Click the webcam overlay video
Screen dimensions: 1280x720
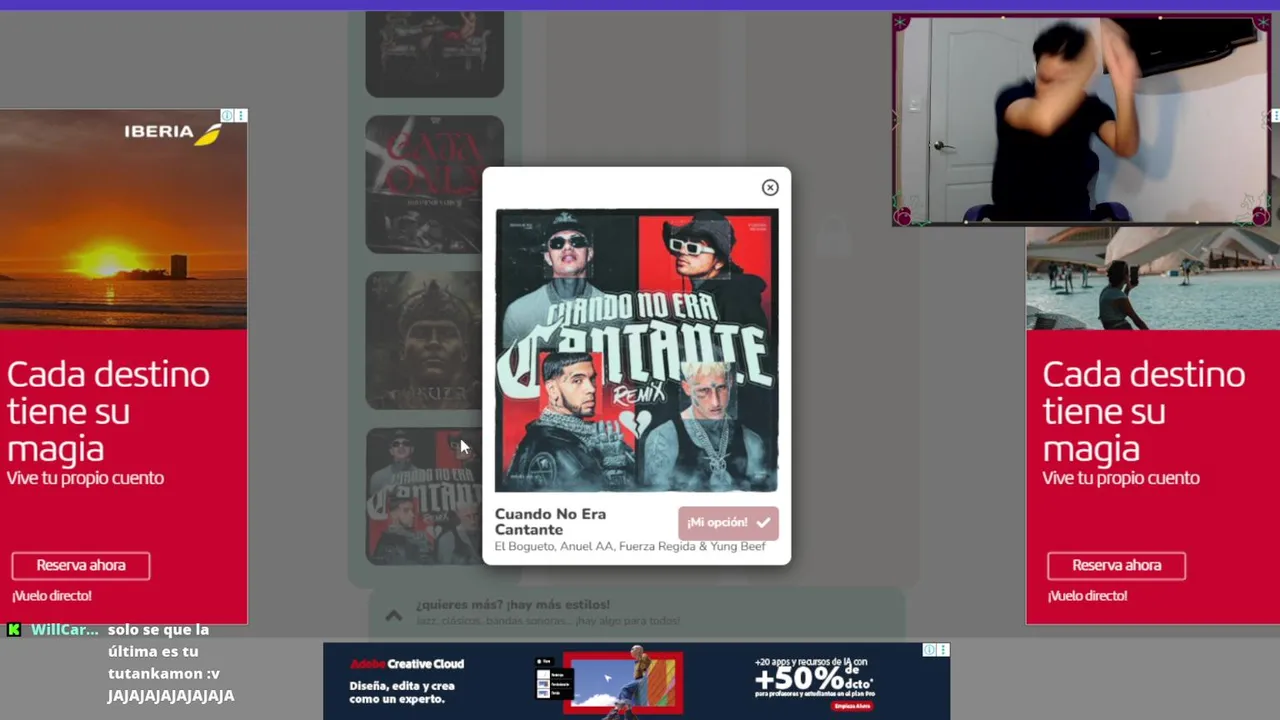click(x=1081, y=120)
